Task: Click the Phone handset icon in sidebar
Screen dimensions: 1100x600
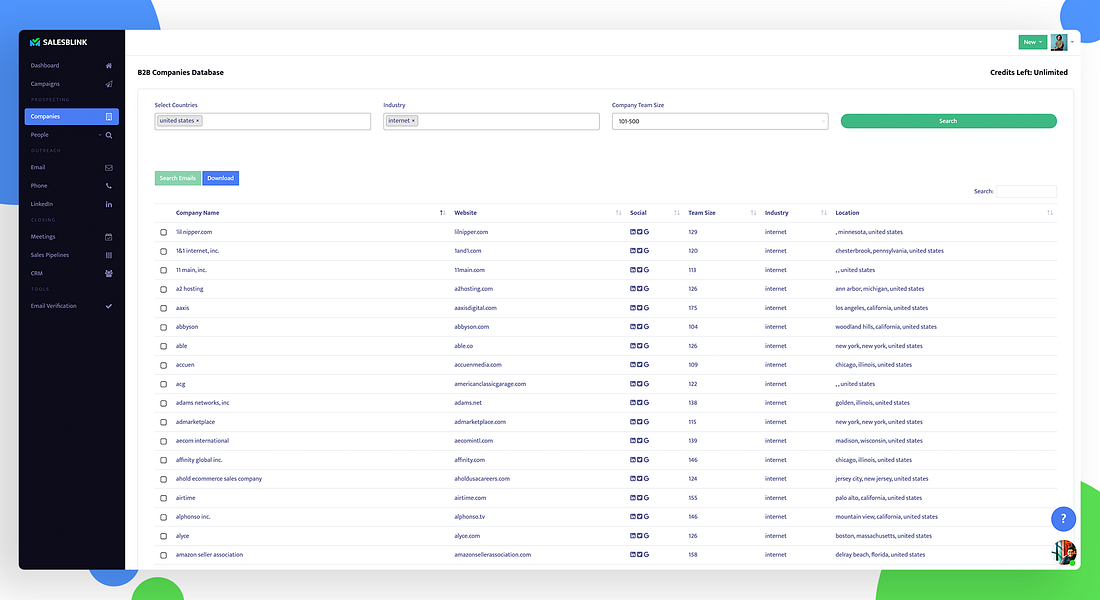Action: pos(109,186)
